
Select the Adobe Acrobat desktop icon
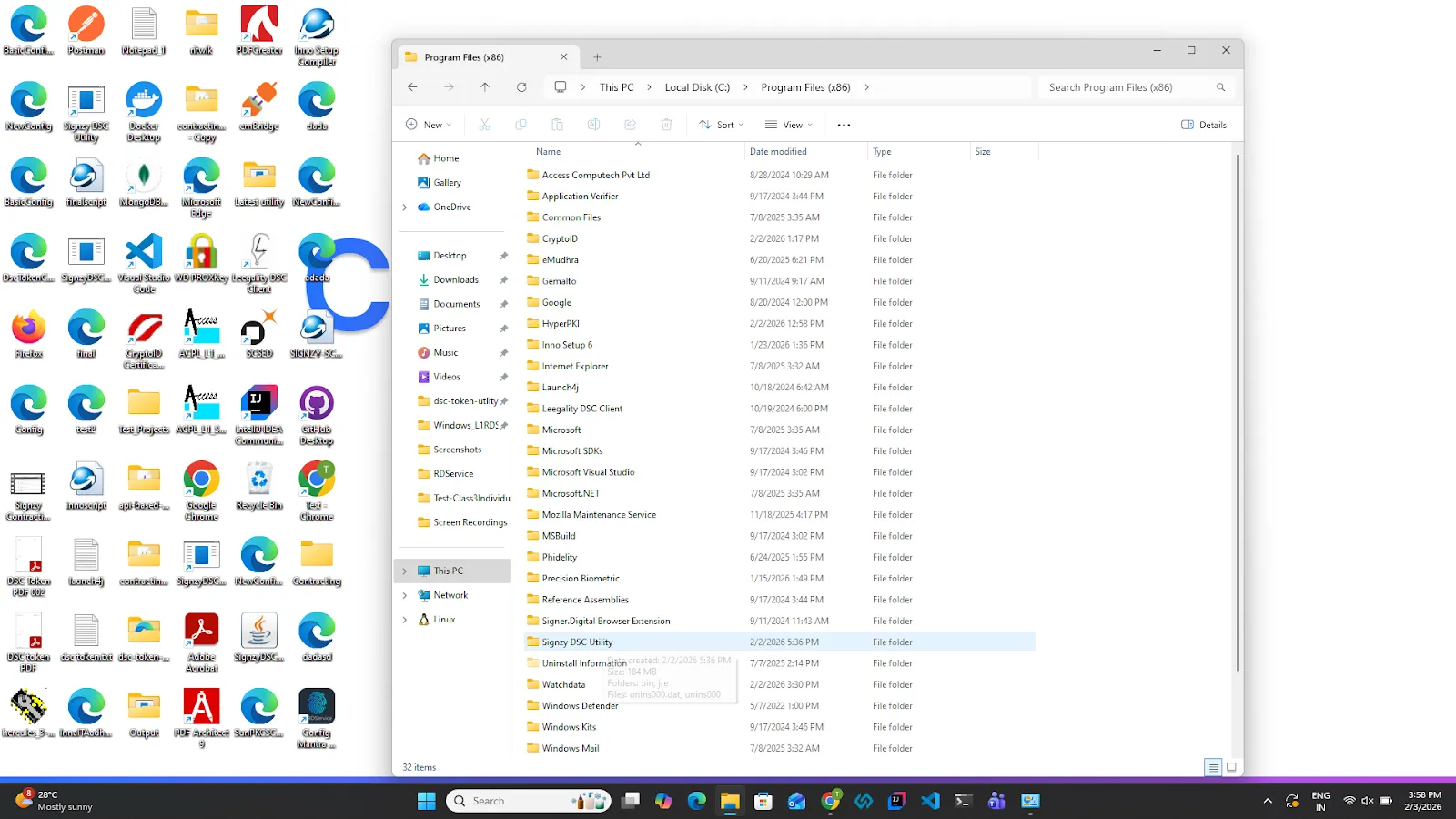click(x=201, y=642)
